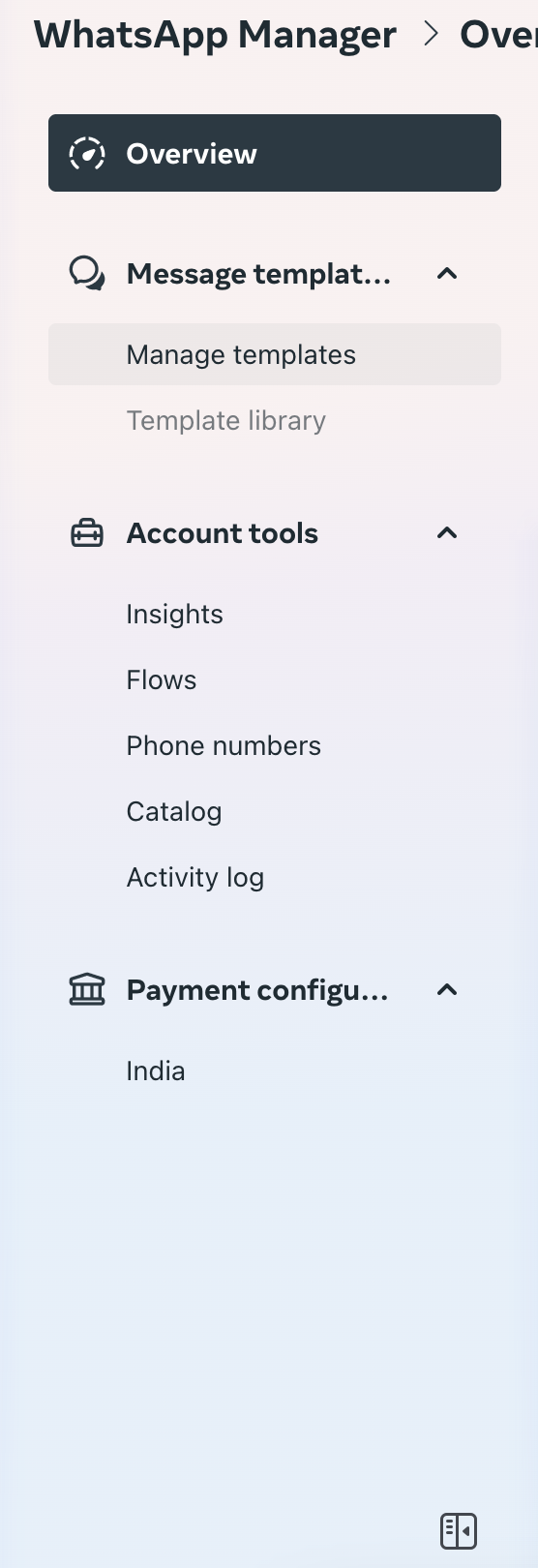Click the breadcrumb arrow after WhatsApp Manager
This screenshot has height=1568, width=538.
[432, 35]
